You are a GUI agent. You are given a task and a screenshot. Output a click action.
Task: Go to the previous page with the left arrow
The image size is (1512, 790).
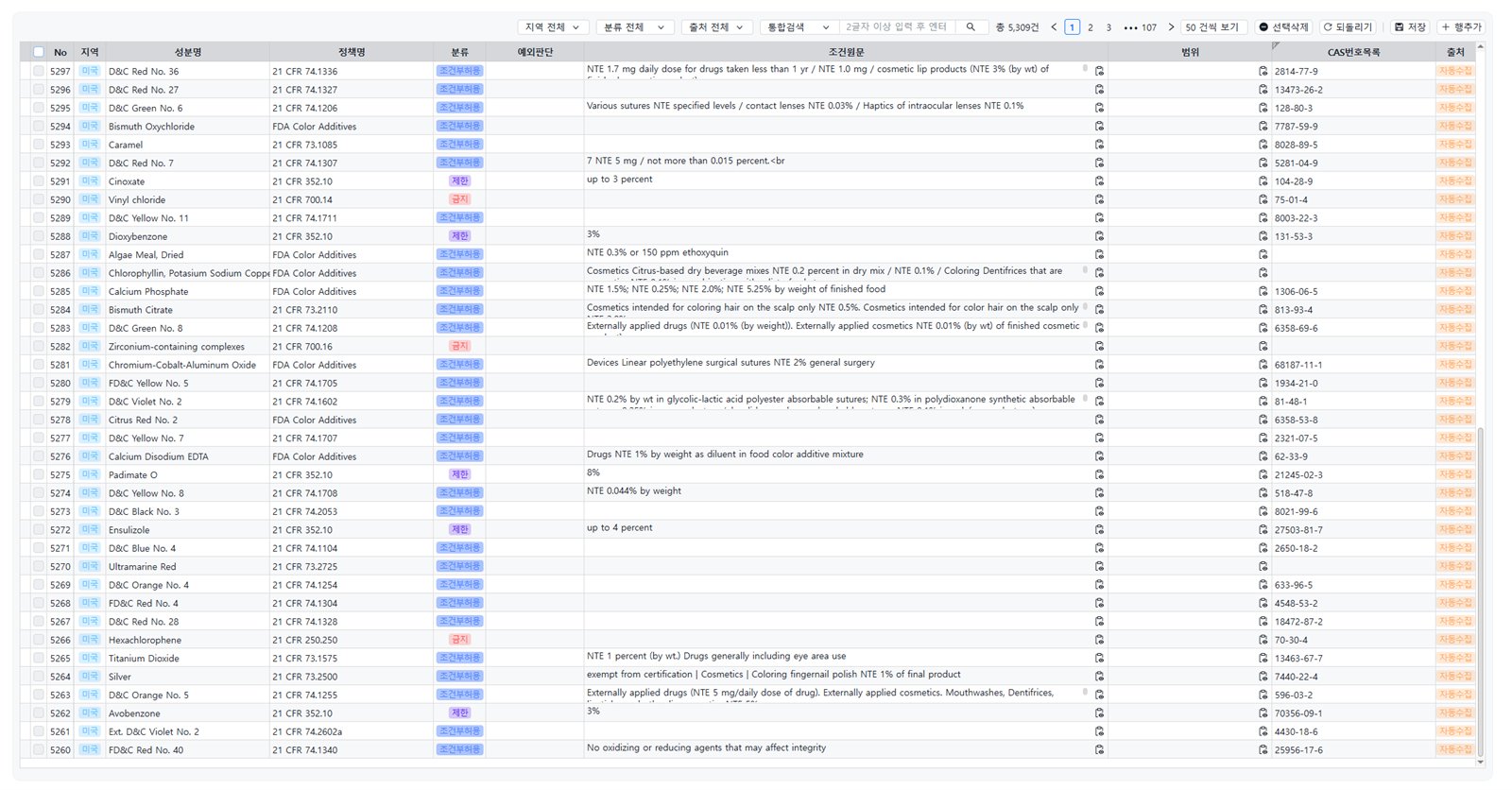[x=1054, y=27]
